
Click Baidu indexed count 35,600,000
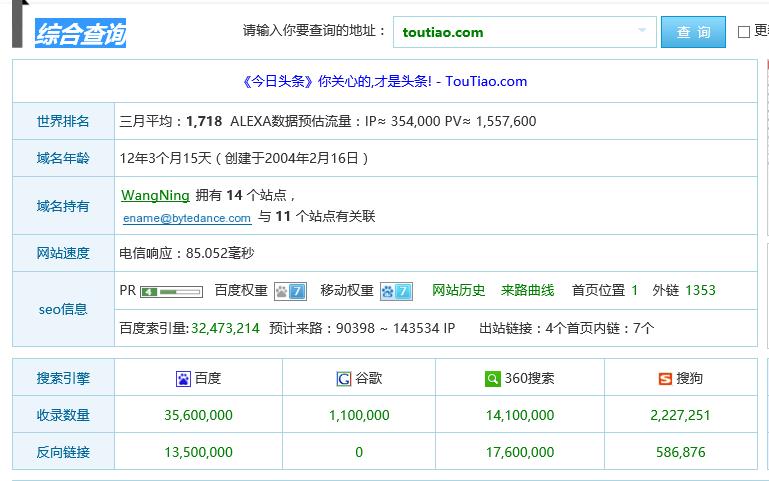pyautogui.click(x=199, y=415)
